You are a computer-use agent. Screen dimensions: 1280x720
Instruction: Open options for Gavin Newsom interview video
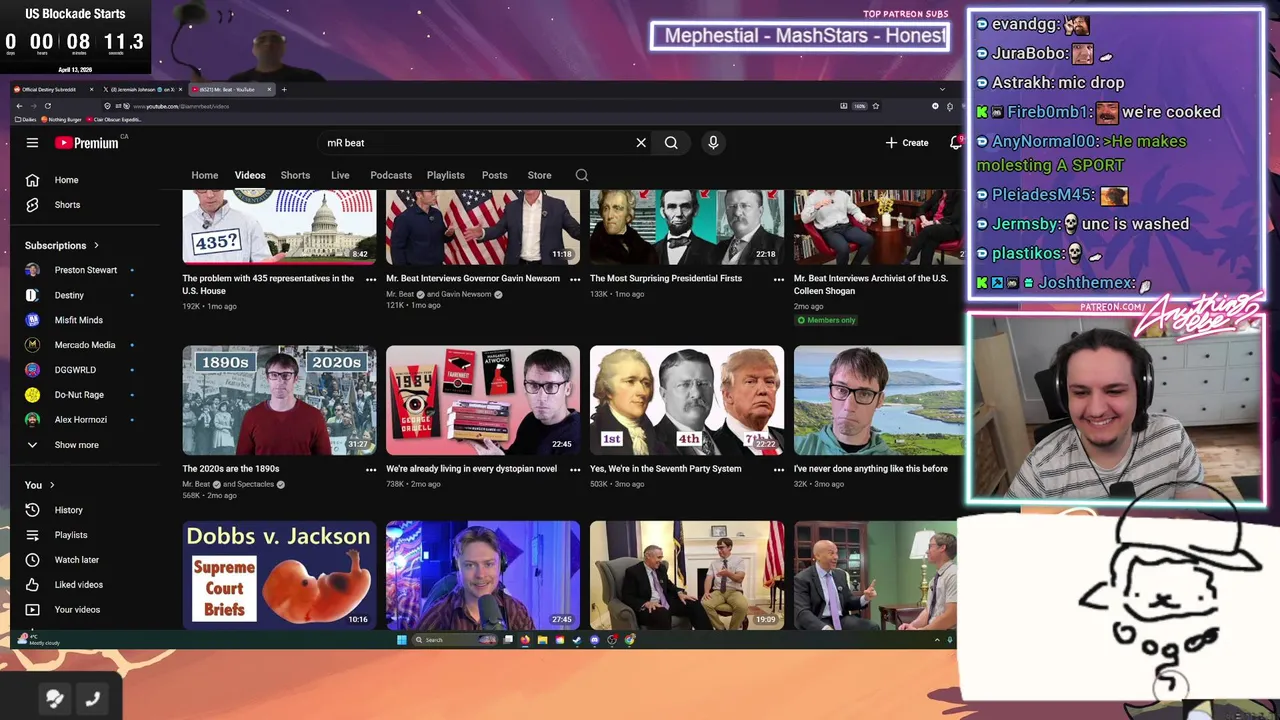(x=575, y=279)
